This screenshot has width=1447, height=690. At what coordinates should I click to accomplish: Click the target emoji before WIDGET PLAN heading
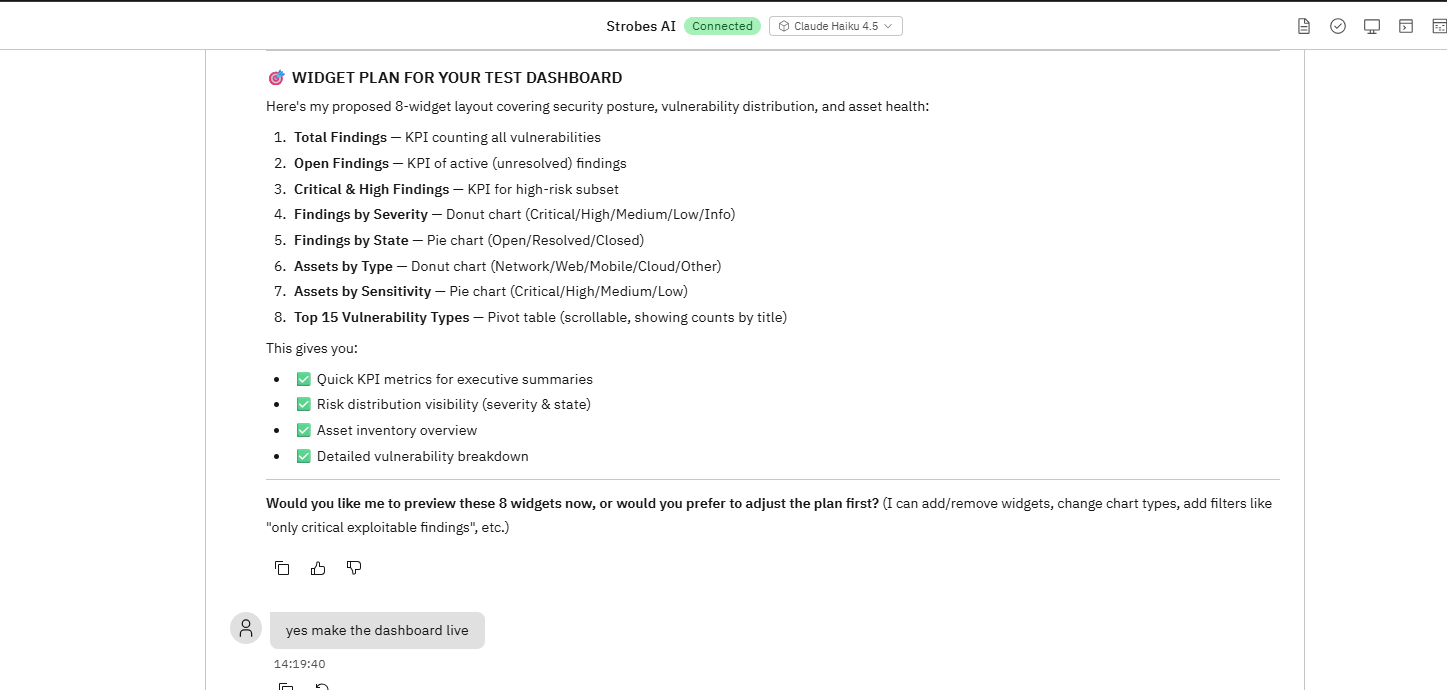[x=276, y=78]
